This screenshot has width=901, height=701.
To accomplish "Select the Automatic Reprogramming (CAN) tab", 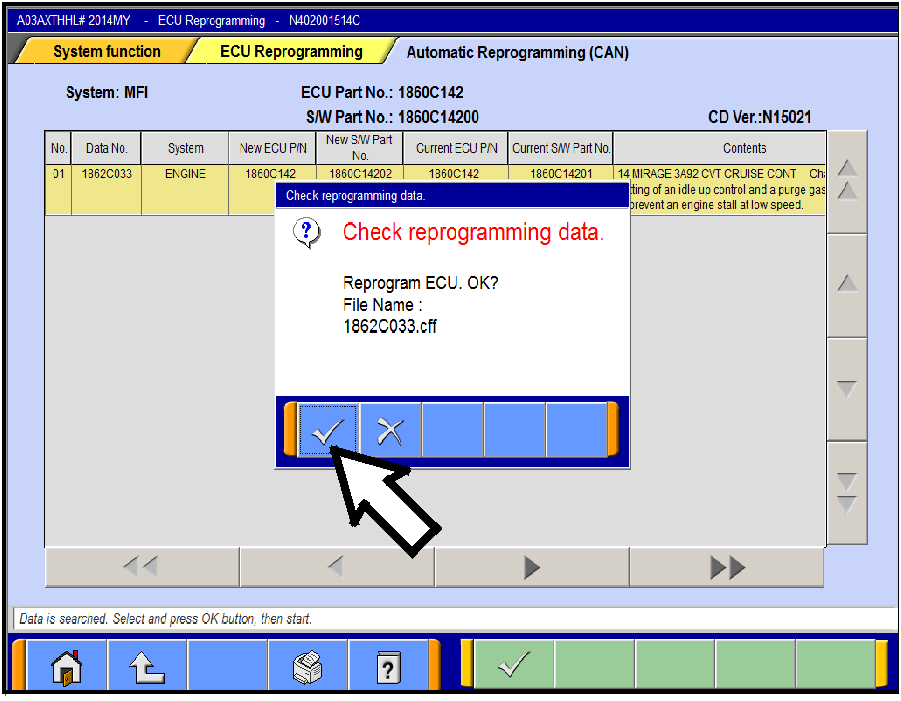I will (x=517, y=52).
